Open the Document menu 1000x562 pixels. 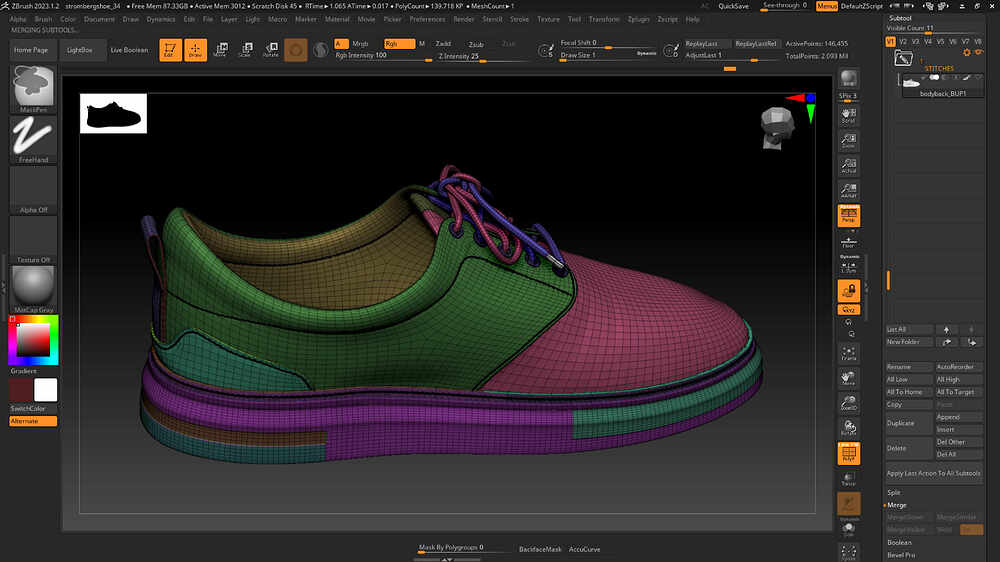tap(99, 19)
